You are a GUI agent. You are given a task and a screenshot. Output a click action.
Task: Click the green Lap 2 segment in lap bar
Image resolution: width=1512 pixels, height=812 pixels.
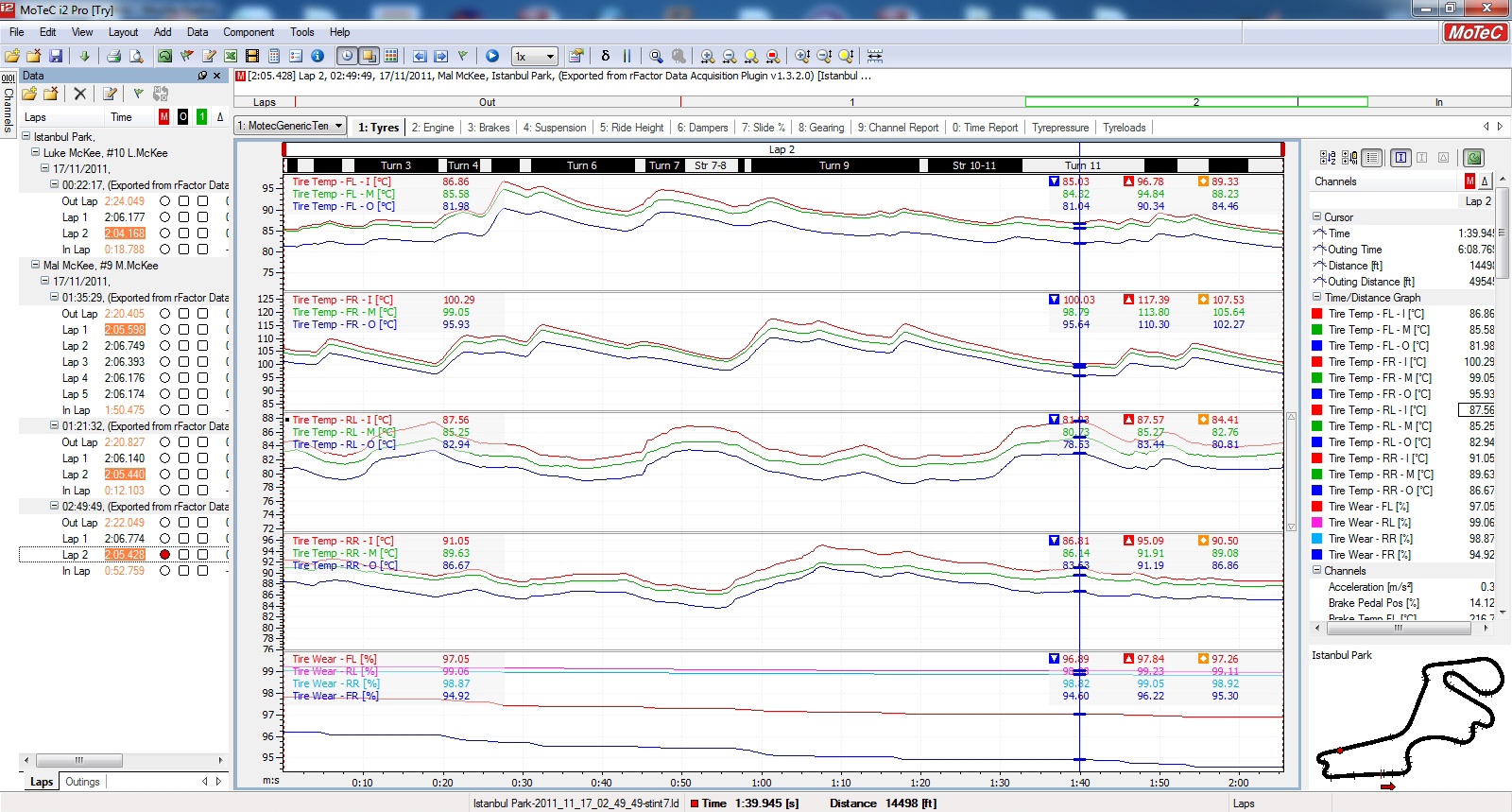[x=1196, y=102]
